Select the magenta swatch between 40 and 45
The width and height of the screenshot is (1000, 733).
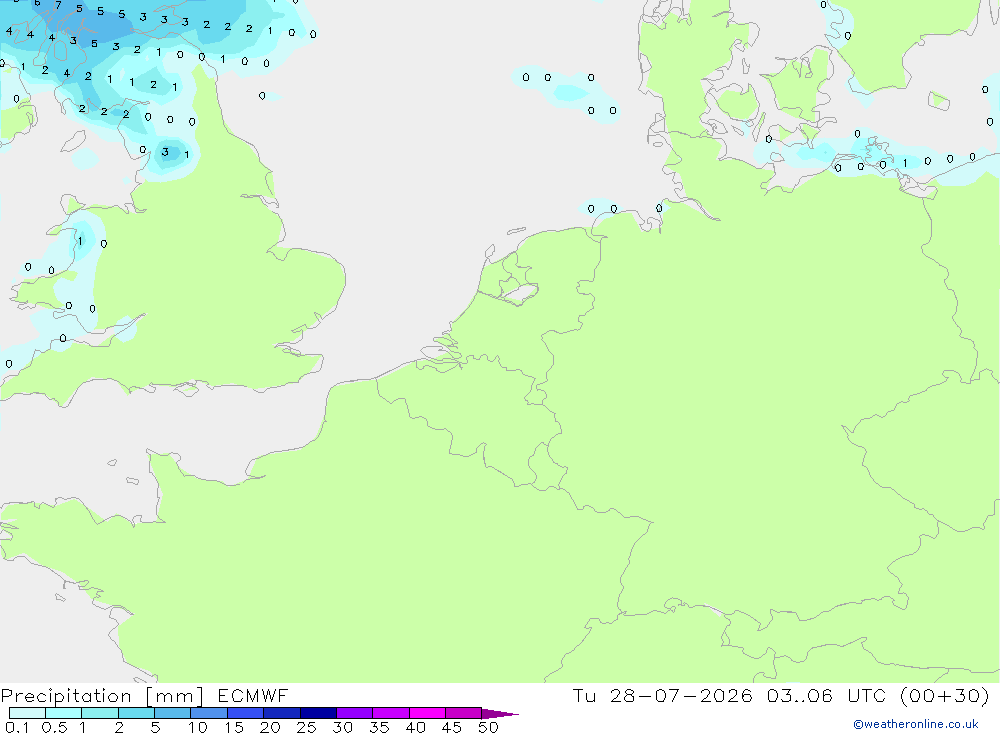click(x=427, y=713)
